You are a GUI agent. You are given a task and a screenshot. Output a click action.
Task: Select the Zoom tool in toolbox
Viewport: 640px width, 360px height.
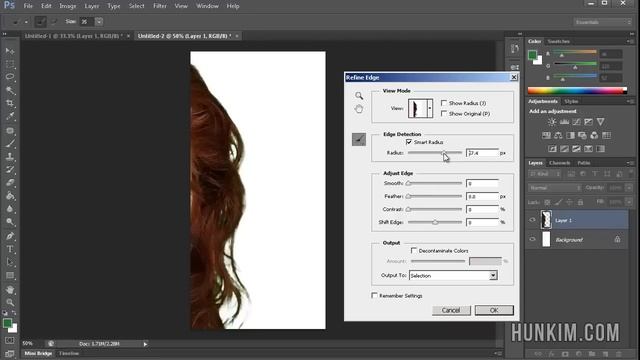tap(10, 302)
